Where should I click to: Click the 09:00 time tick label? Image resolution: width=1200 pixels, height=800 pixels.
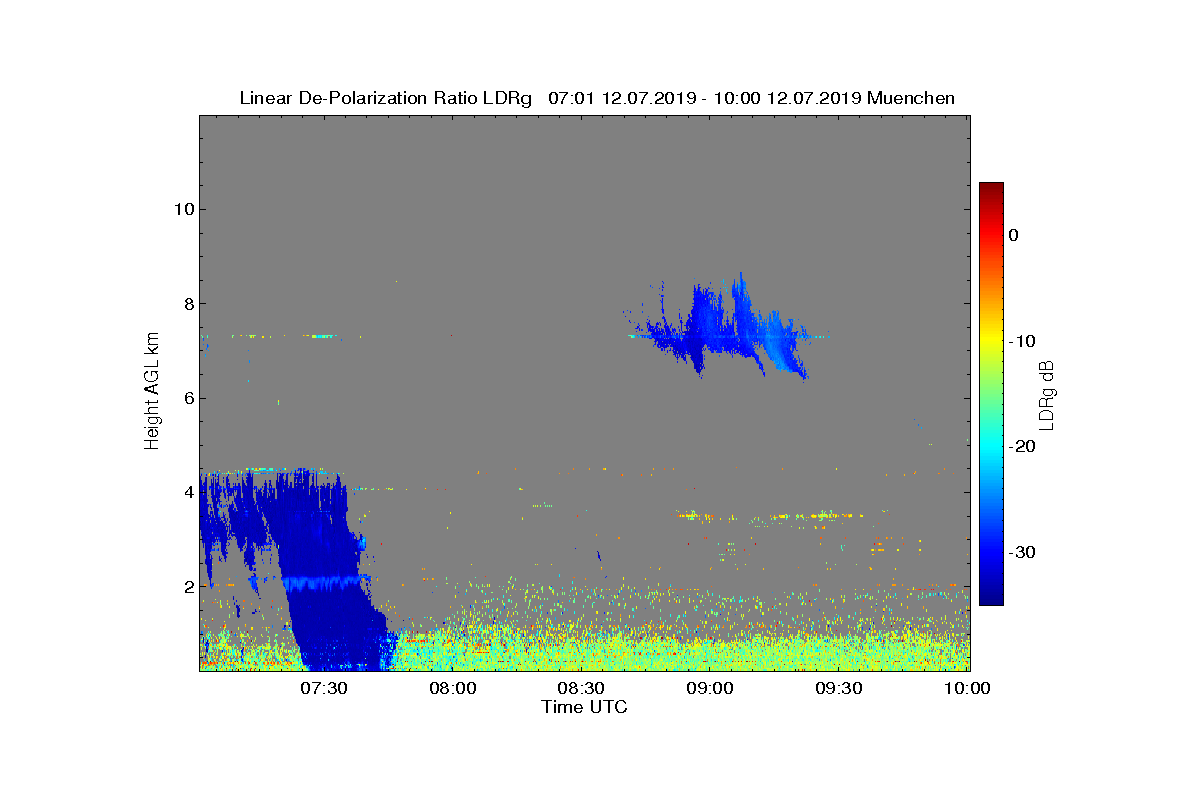coord(710,688)
